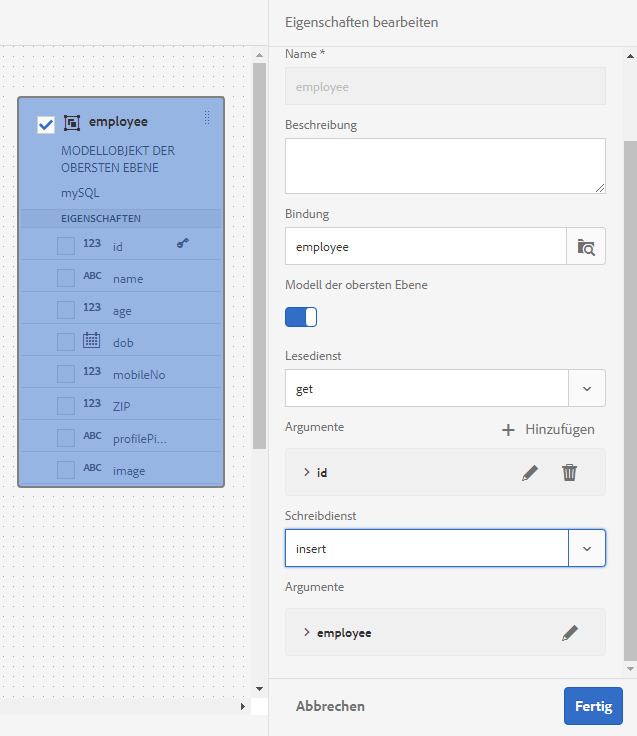Uncheck the employee model object checkbox
Image resolution: width=637 pixels, height=736 pixels.
click(x=46, y=124)
